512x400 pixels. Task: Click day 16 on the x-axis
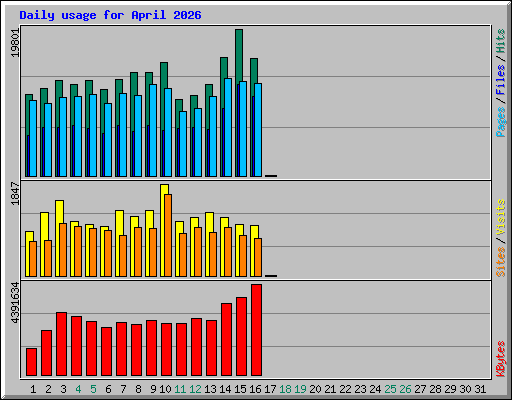click(255, 389)
